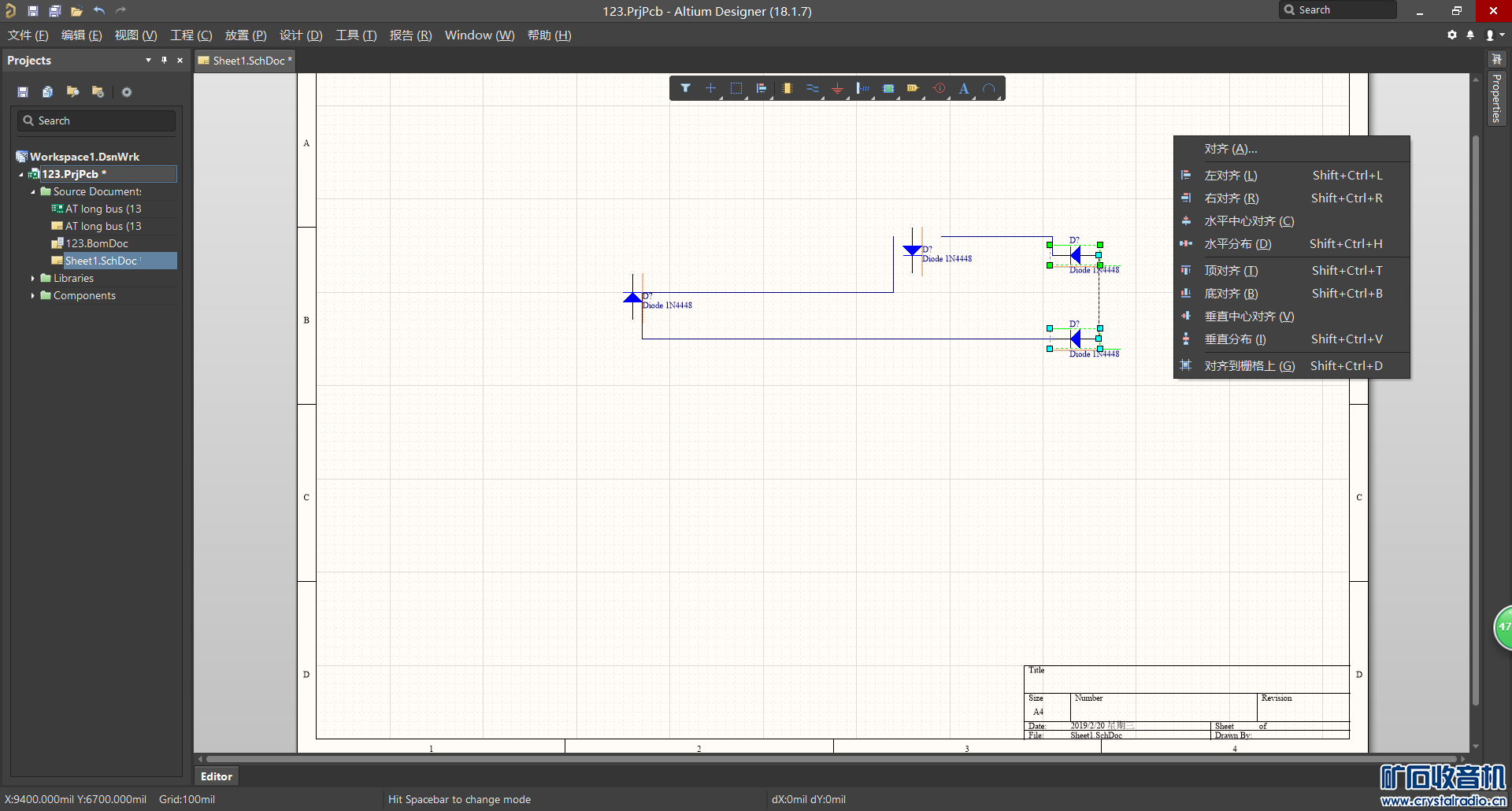
Task: Click the rectangular selection tool icon
Action: pyautogui.click(x=736, y=88)
